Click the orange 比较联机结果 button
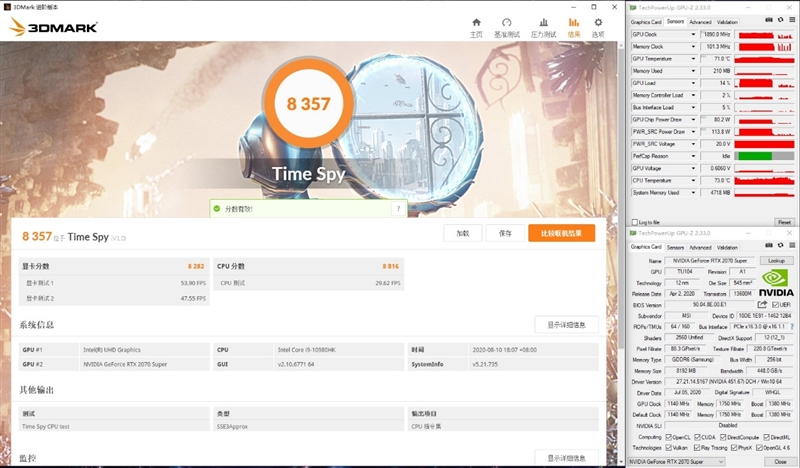Image resolution: width=800 pixels, height=468 pixels. [561, 233]
